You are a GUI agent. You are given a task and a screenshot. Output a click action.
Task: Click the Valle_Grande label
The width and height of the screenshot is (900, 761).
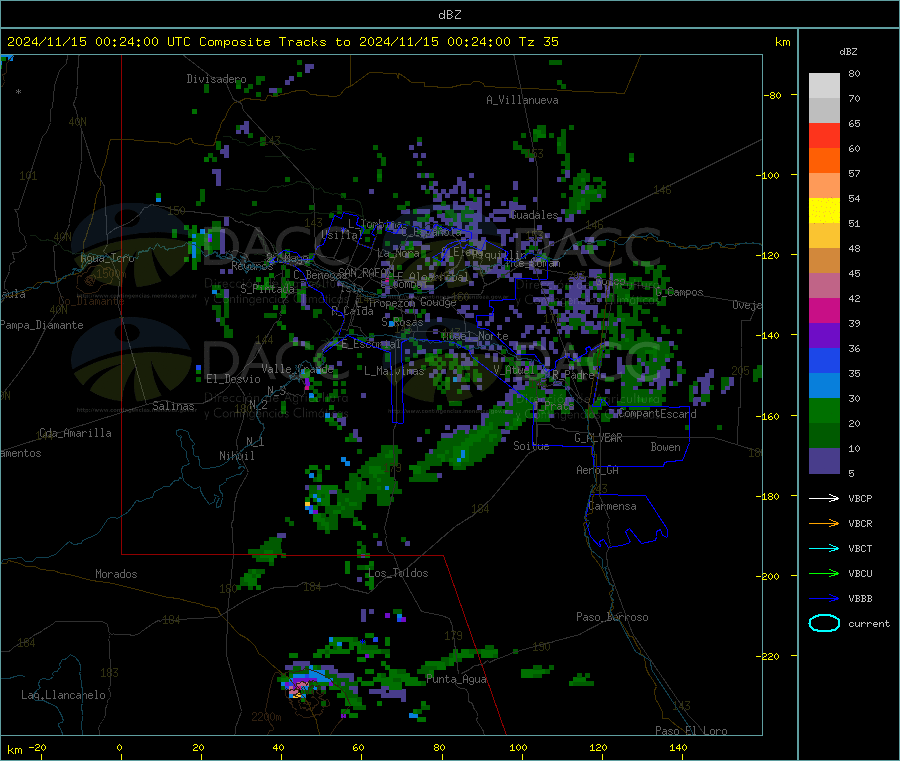pyautogui.click(x=297, y=369)
